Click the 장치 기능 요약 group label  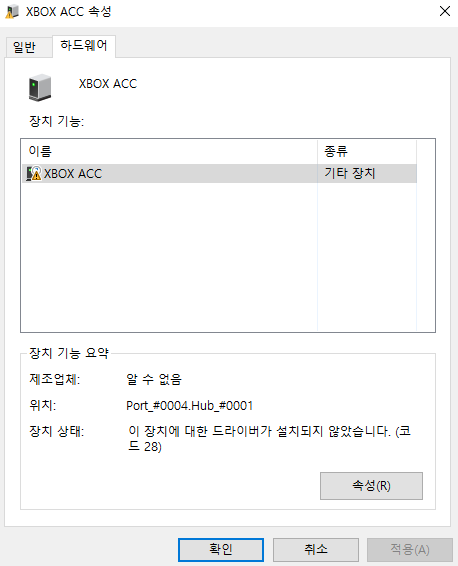(x=69, y=353)
